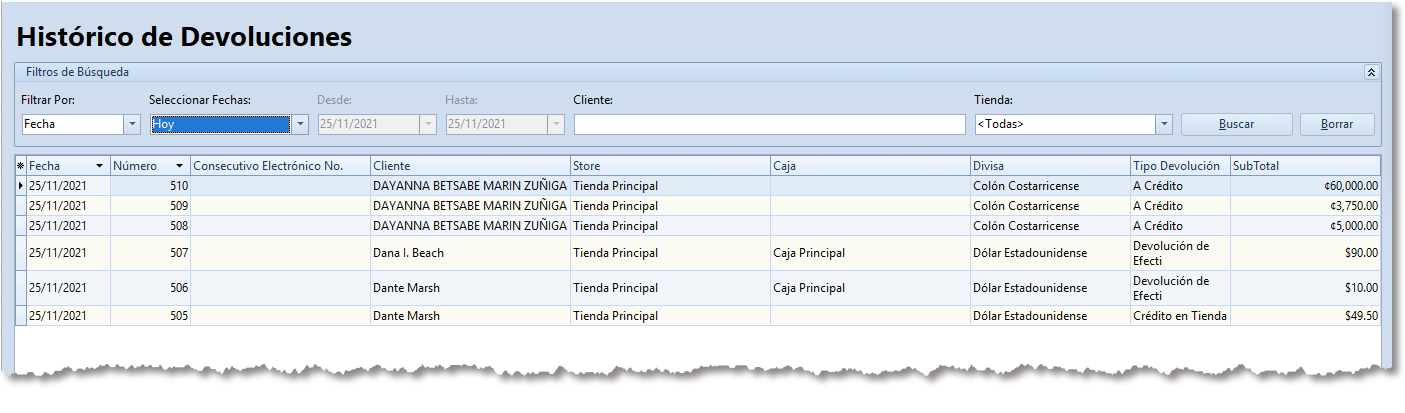This screenshot has width=1405, height=413.
Task: Sort by the Store column header
Action: 670,165
